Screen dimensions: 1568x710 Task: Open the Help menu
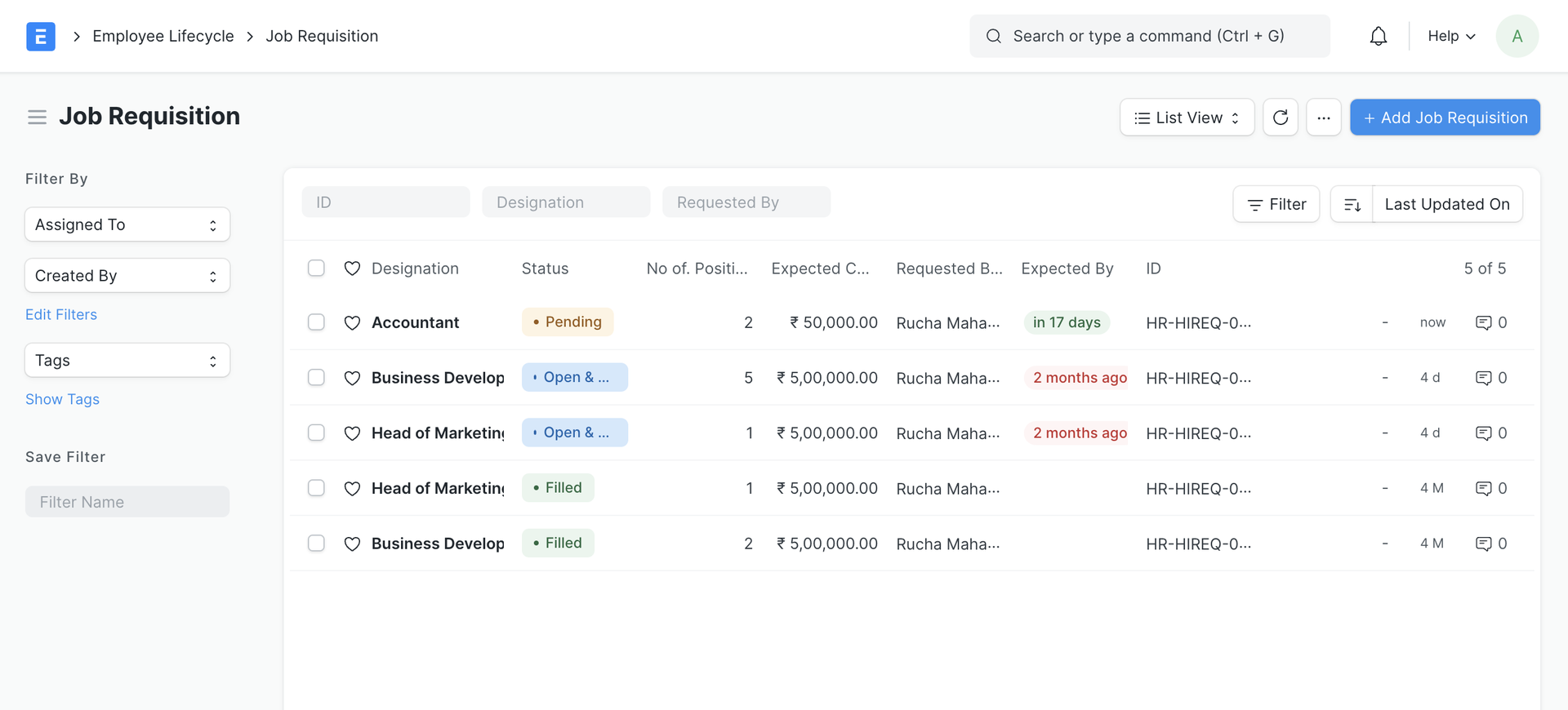[x=1450, y=37]
